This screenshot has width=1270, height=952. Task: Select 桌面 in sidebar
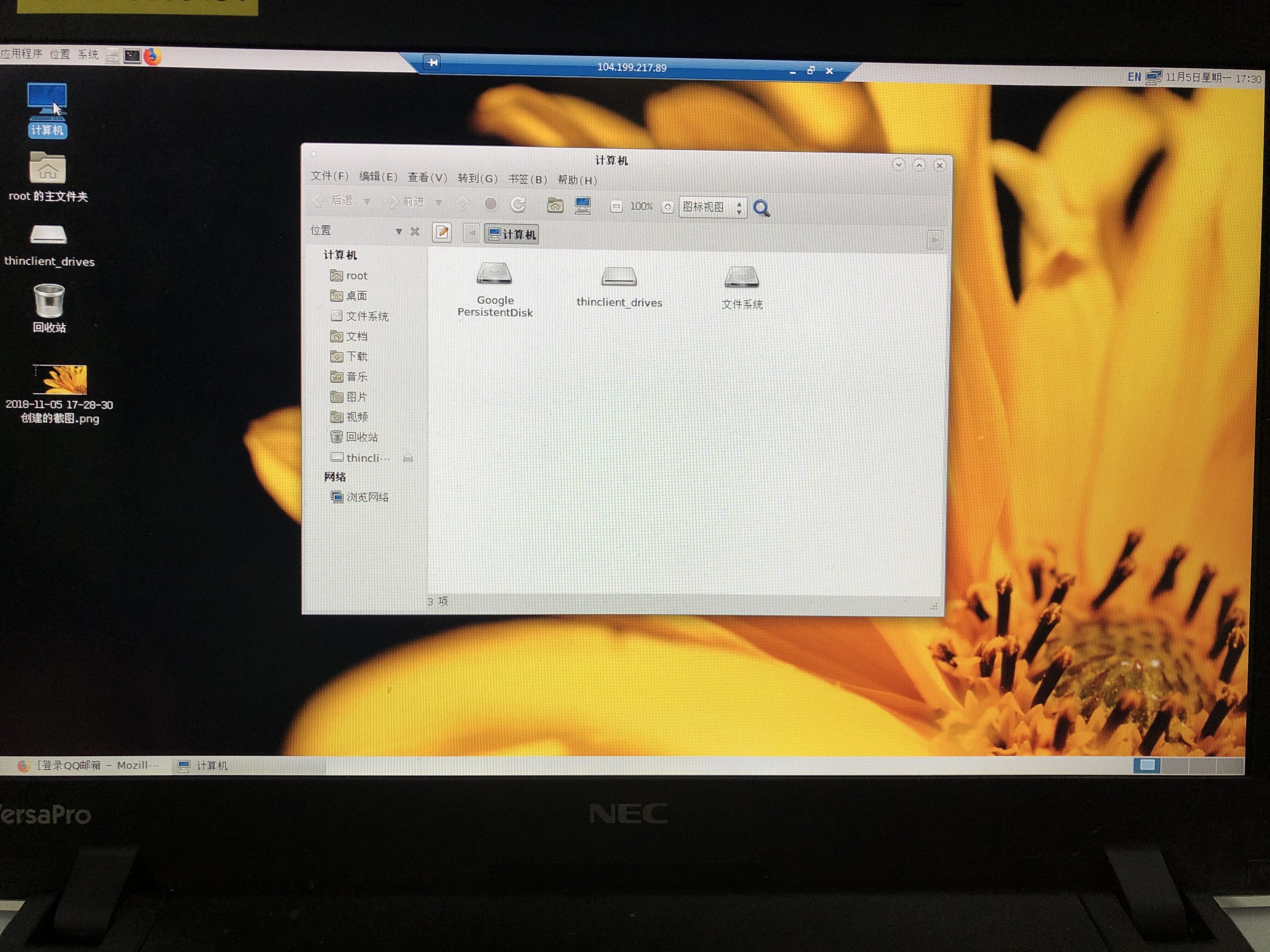pyautogui.click(x=349, y=296)
